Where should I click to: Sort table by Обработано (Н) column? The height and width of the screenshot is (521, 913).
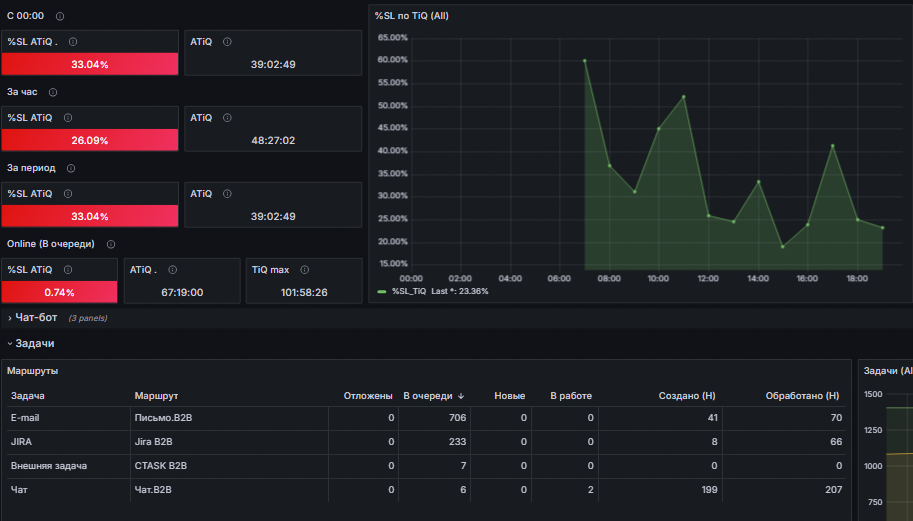[x=802, y=396]
